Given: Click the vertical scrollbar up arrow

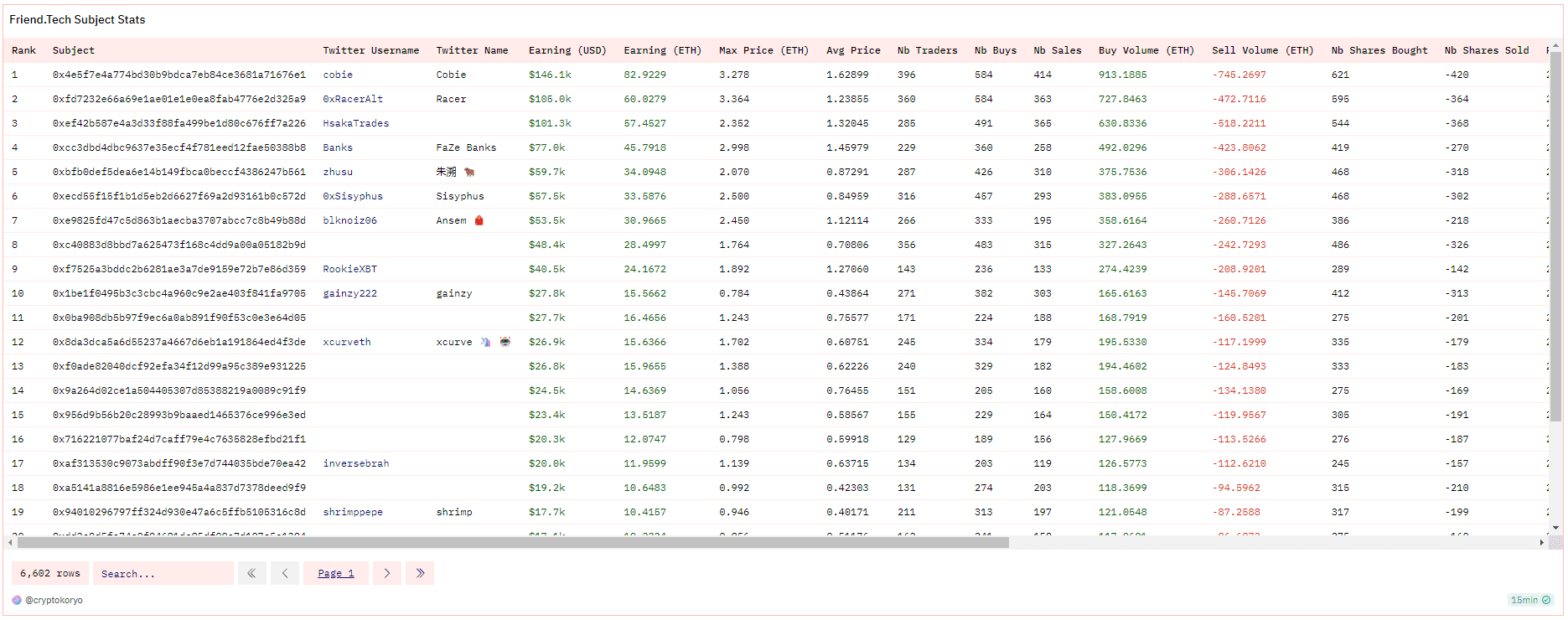Looking at the screenshot, I should tap(1555, 45).
